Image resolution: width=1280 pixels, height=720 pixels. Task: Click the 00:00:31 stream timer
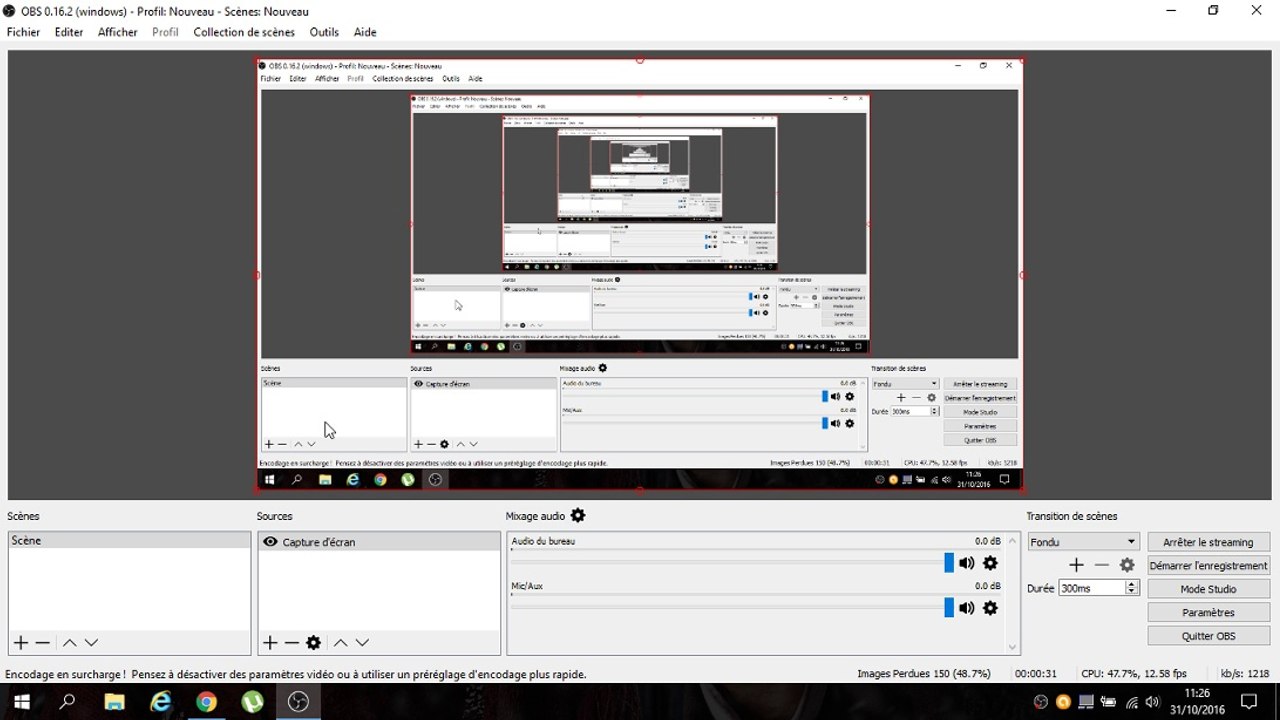[1036, 674]
